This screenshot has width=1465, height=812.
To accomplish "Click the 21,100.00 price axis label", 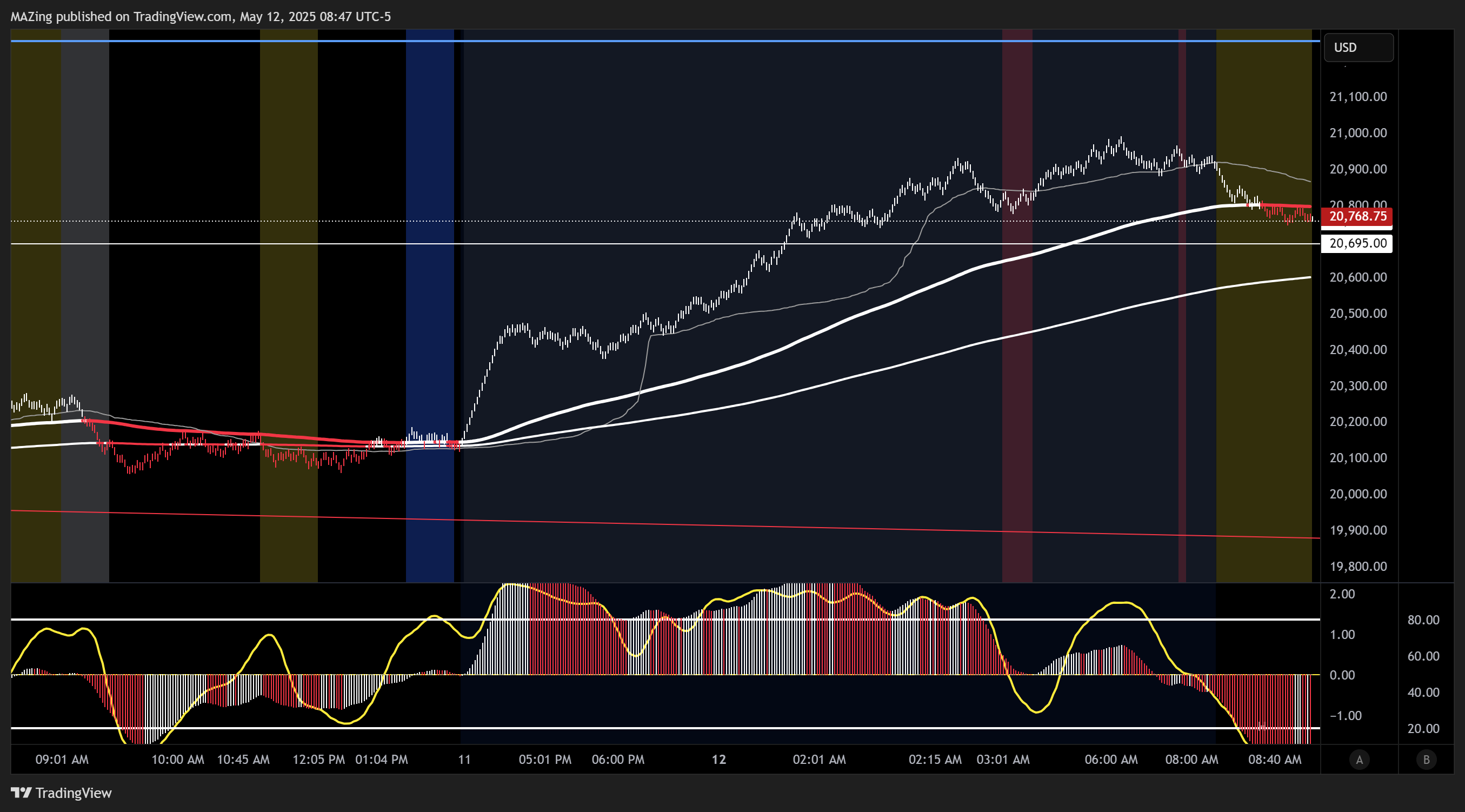I will [1357, 97].
